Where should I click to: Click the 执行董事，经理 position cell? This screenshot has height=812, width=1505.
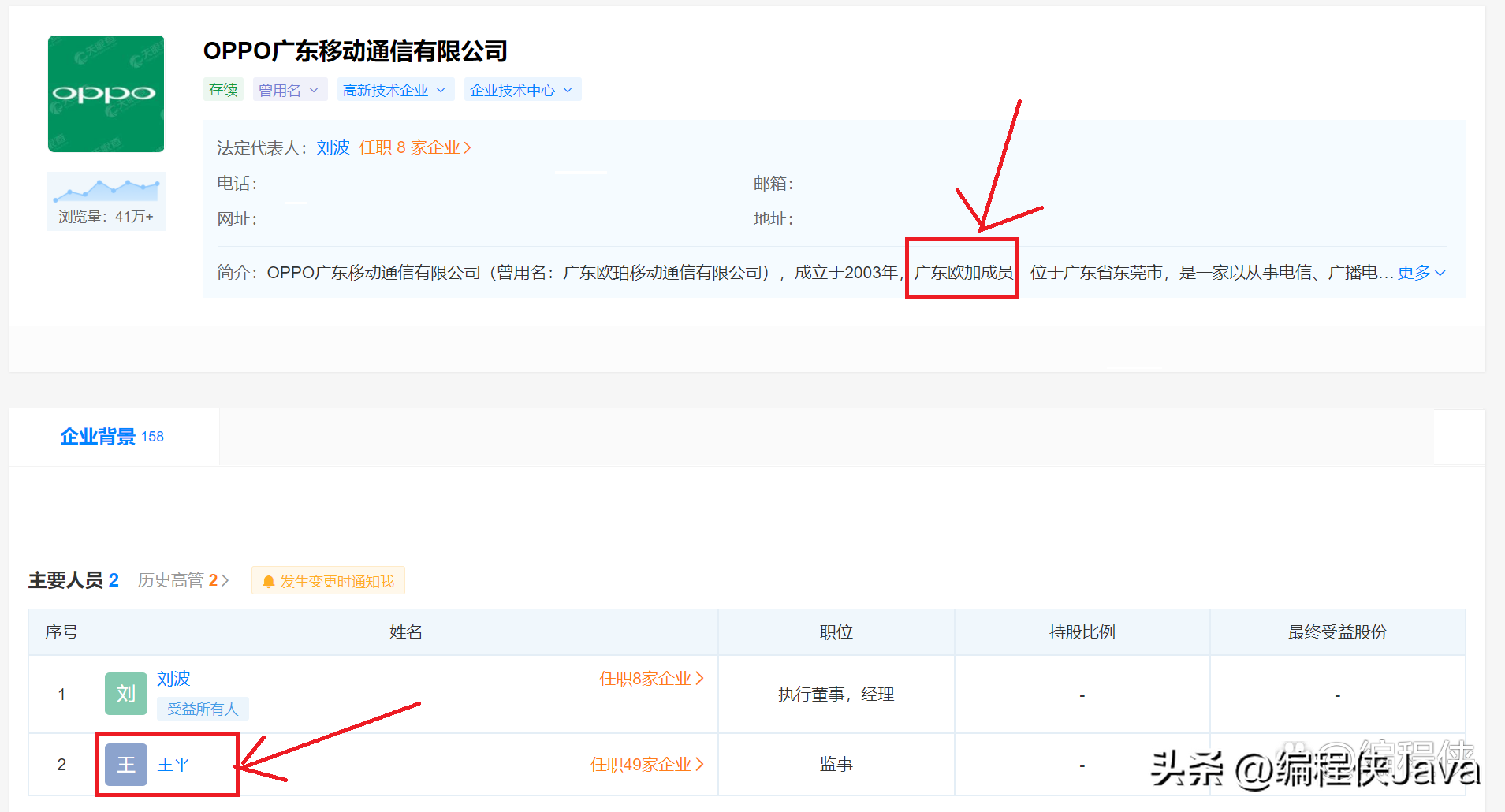click(x=836, y=695)
